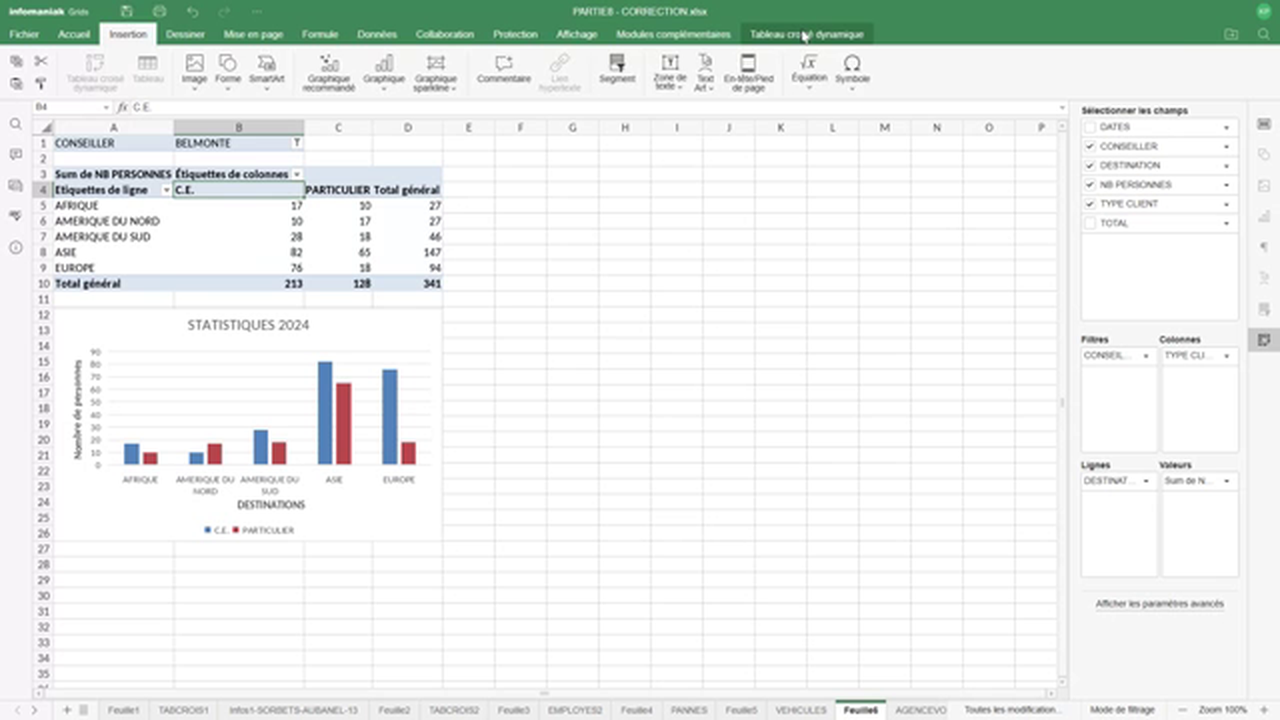Uncheck the TYPE CLIENT field checkbox
The width and height of the screenshot is (1280, 720).
1090,203
